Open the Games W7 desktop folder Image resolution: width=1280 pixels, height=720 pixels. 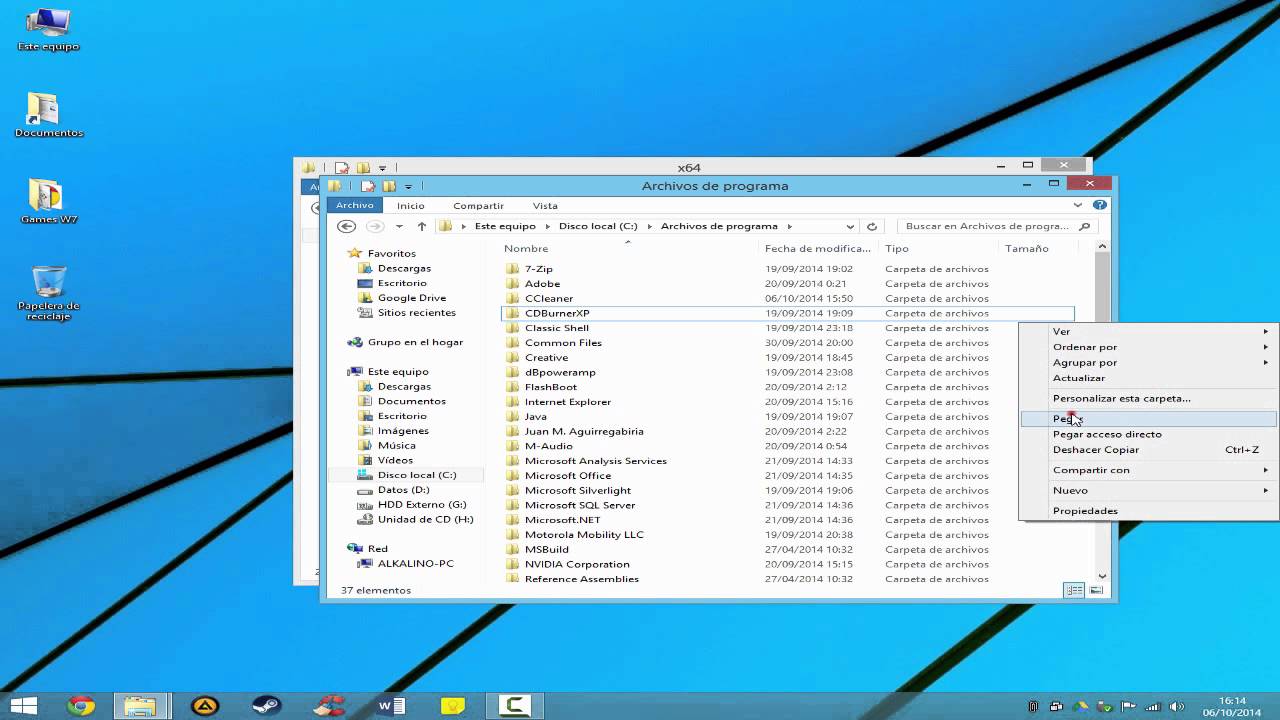click(48, 202)
